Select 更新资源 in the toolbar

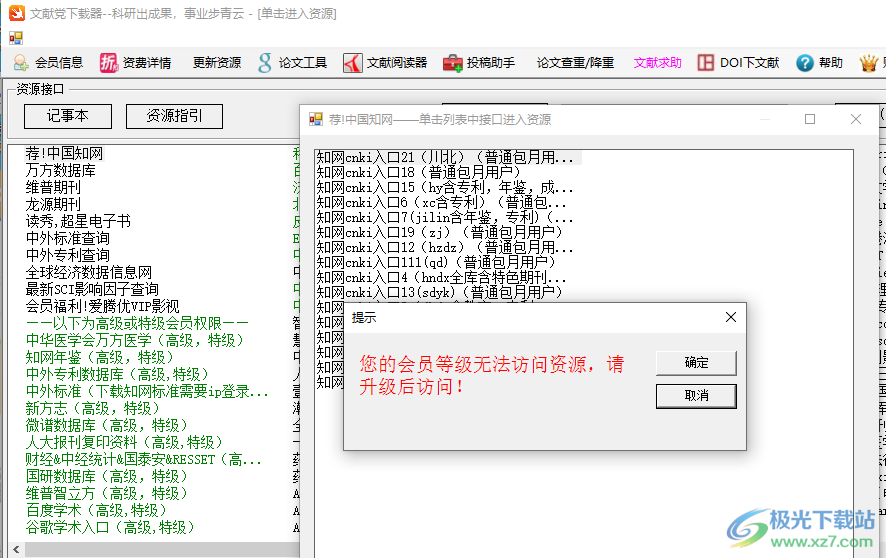[216, 63]
